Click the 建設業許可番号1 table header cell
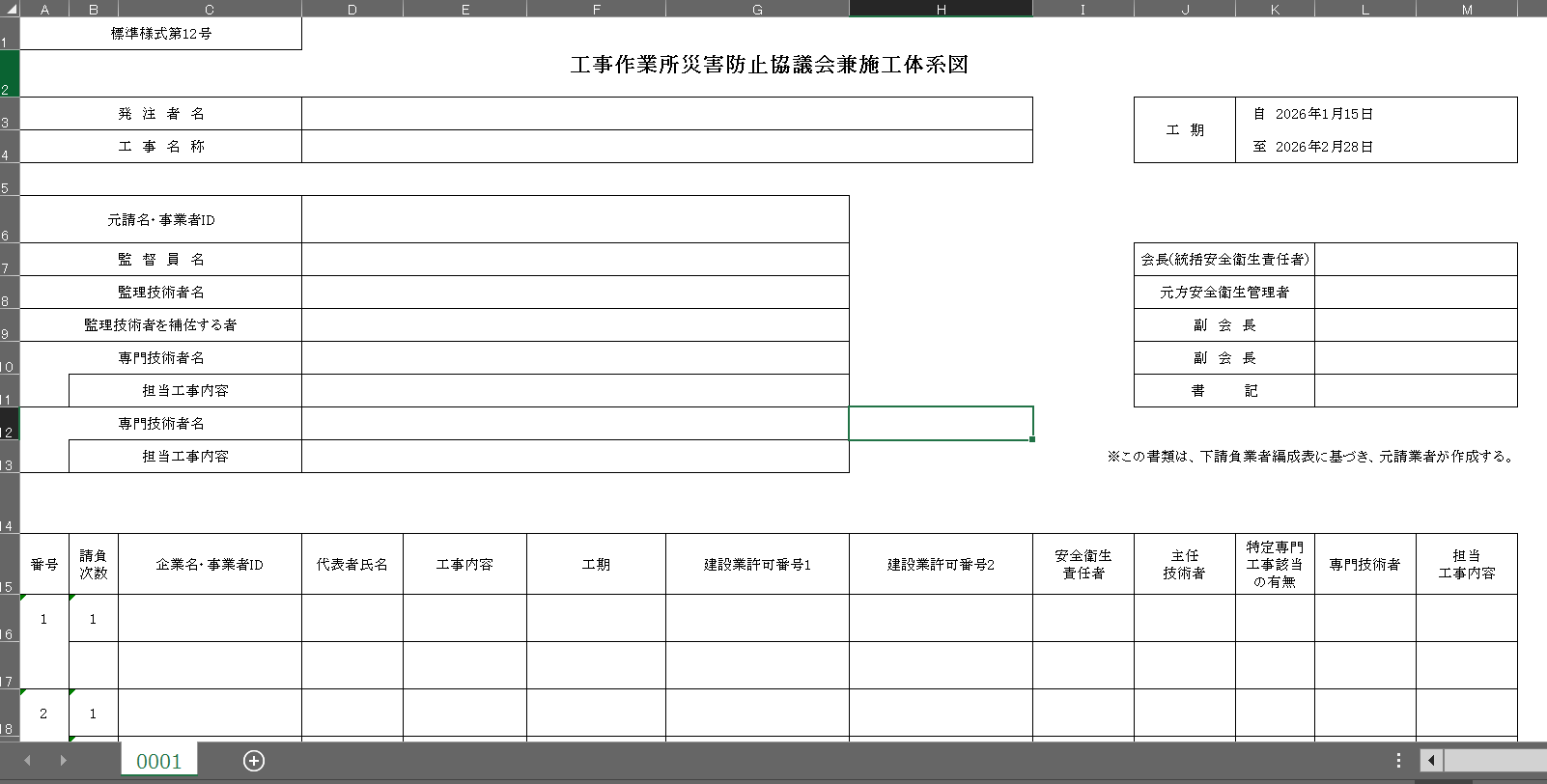Screen dimensions: 1547x784 [757, 565]
